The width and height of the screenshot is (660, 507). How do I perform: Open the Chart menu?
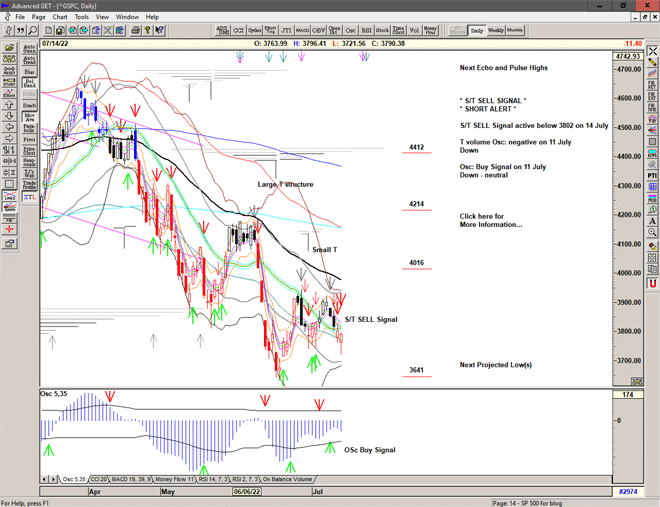(60, 17)
